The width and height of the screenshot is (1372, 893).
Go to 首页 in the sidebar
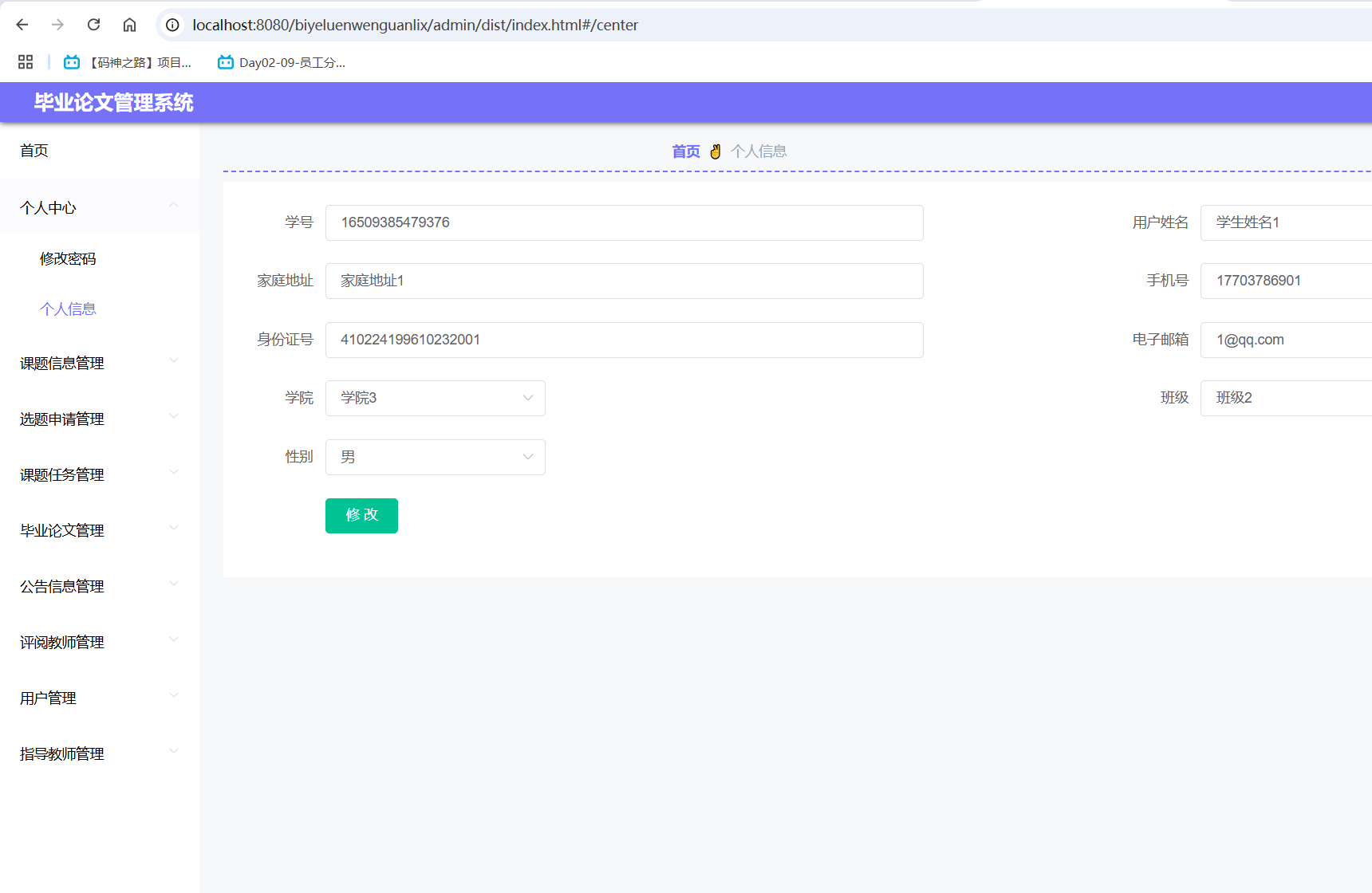click(x=100, y=151)
